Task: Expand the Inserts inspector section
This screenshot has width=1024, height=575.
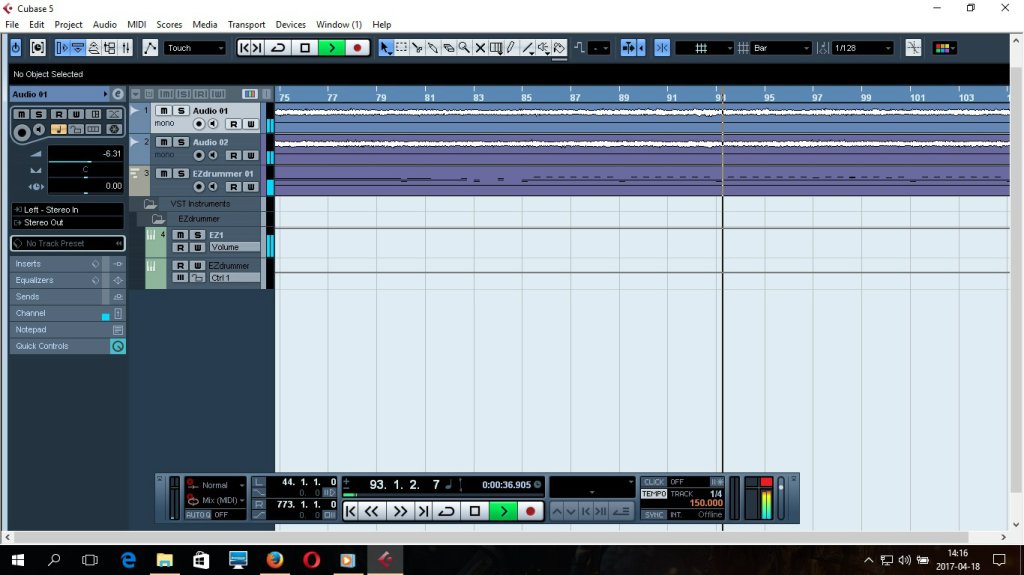Action: 68,263
